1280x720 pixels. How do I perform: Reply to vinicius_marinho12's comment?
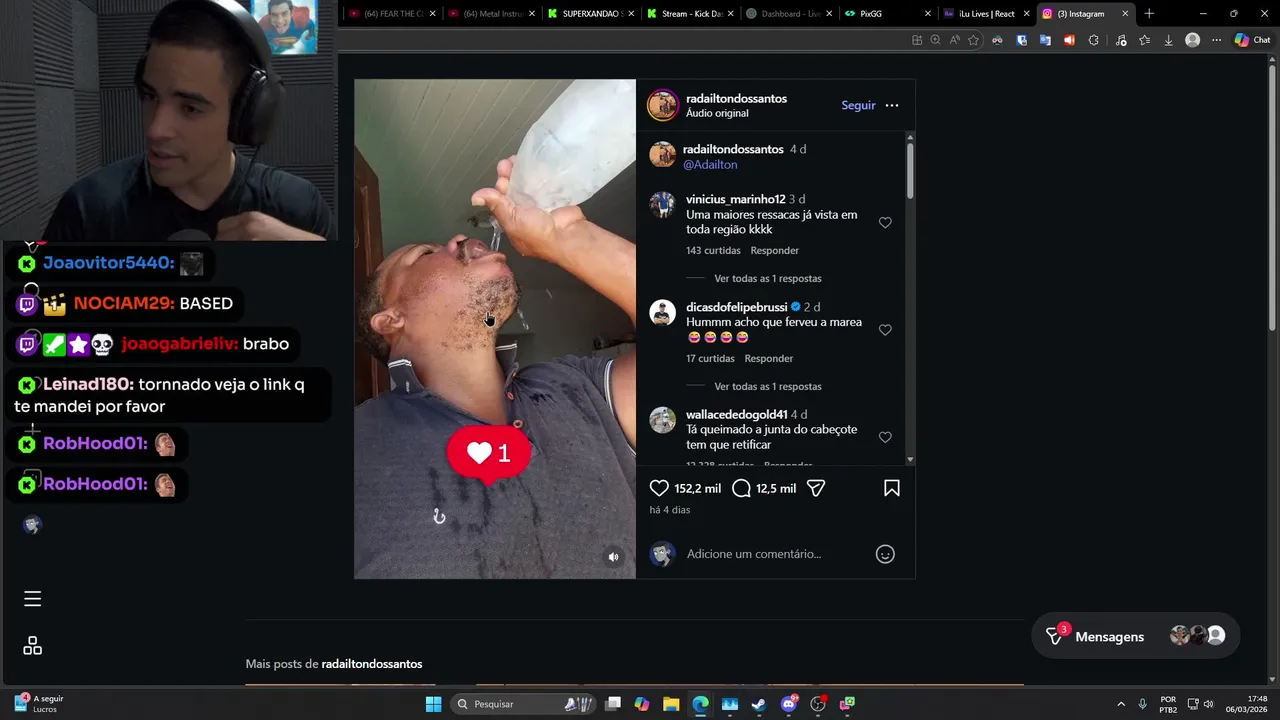tap(775, 251)
